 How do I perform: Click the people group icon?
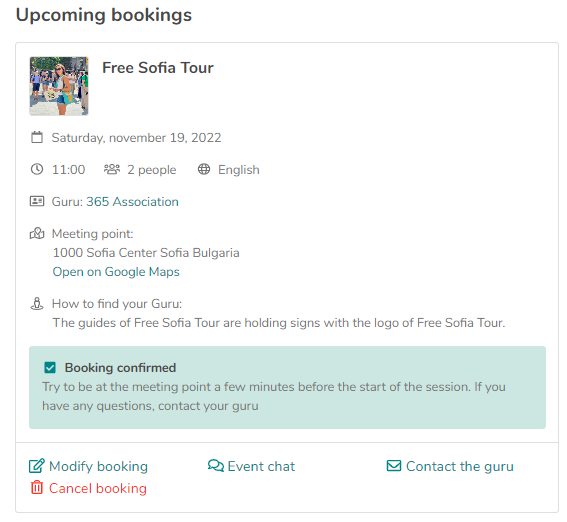pyautogui.click(x=112, y=169)
